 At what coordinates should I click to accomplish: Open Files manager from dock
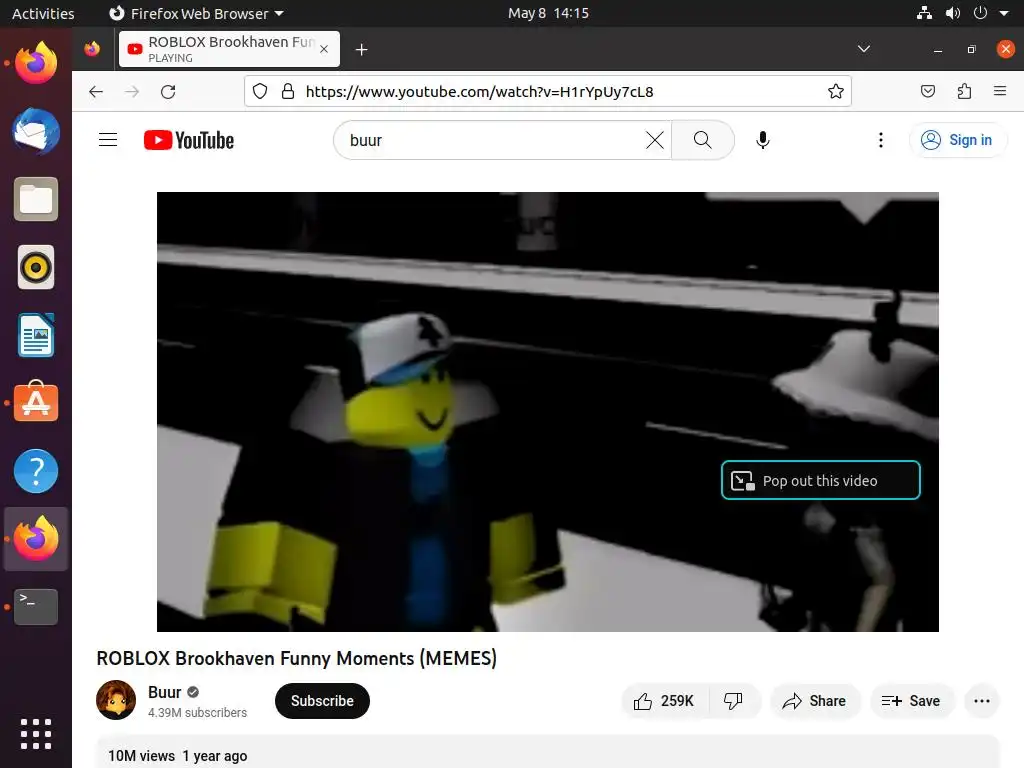[36, 199]
